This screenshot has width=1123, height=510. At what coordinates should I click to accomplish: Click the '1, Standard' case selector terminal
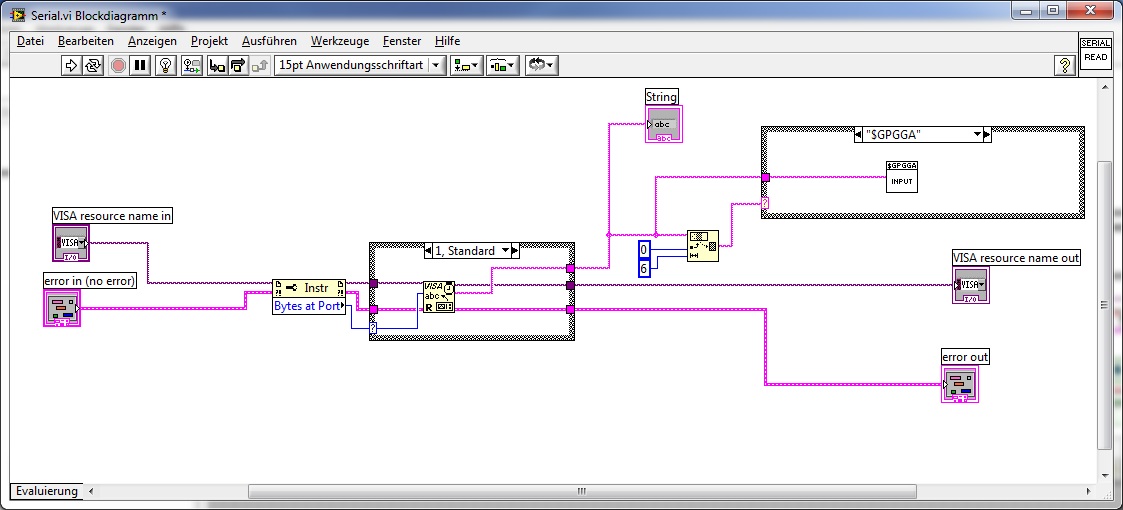point(373,329)
